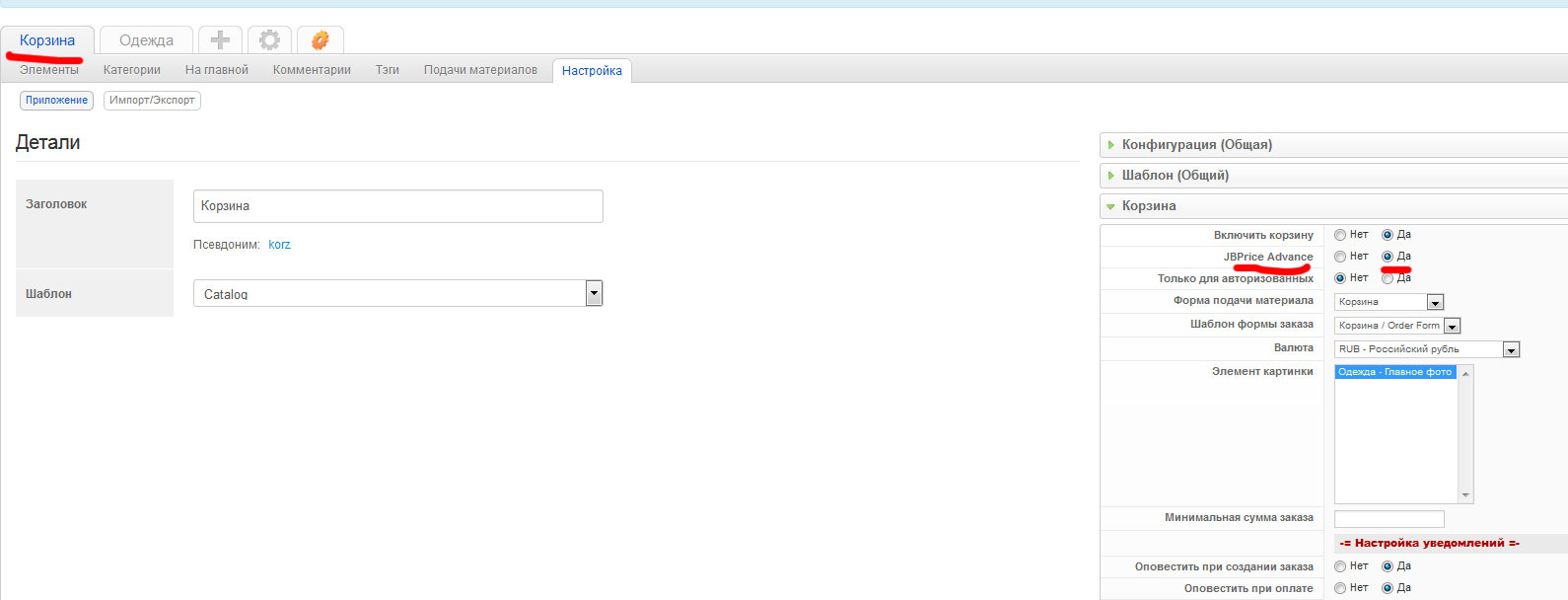Open the orange badge icon tab
1568x600 pixels.
point(320,40)
